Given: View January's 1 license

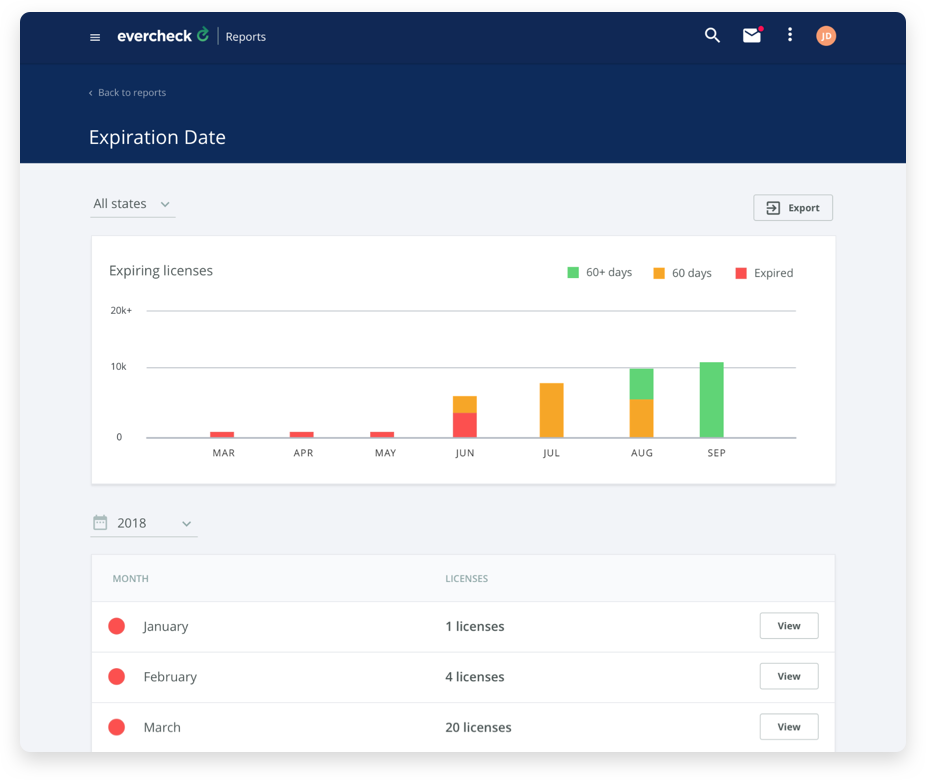Looking at the screenshot, I should (x=788, y=625).
